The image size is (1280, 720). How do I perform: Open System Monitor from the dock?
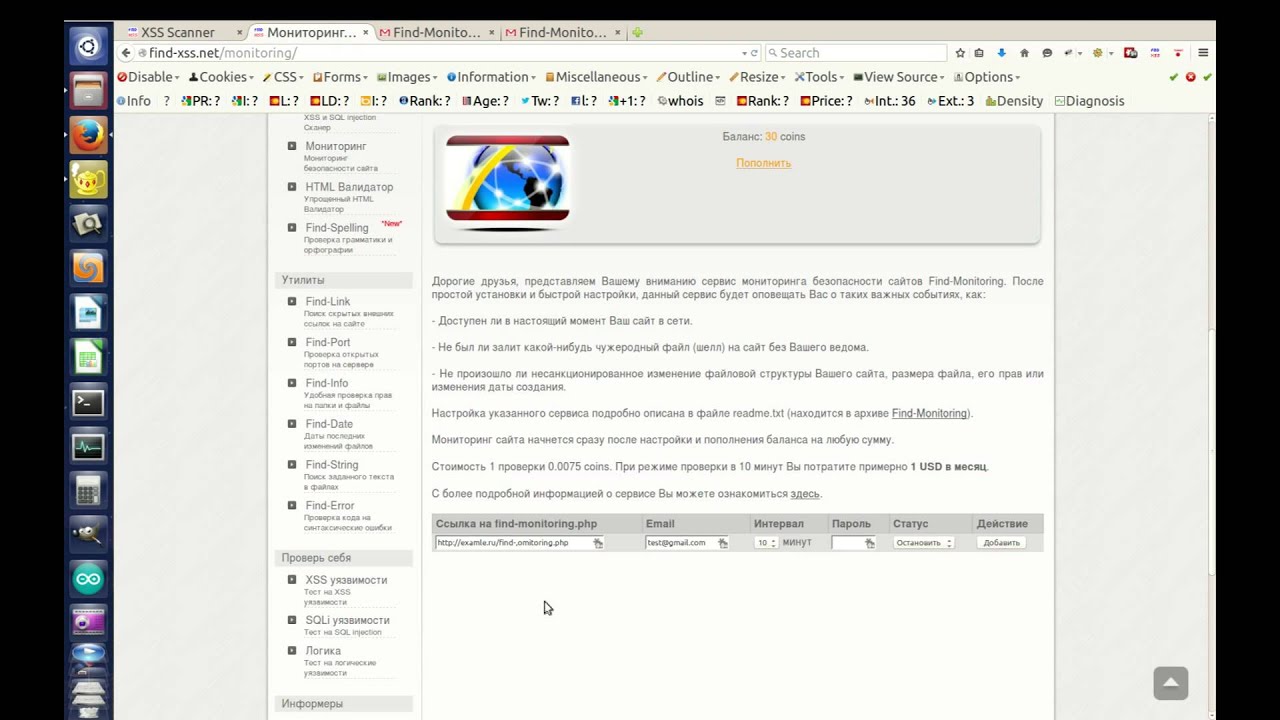pos(88,446)
